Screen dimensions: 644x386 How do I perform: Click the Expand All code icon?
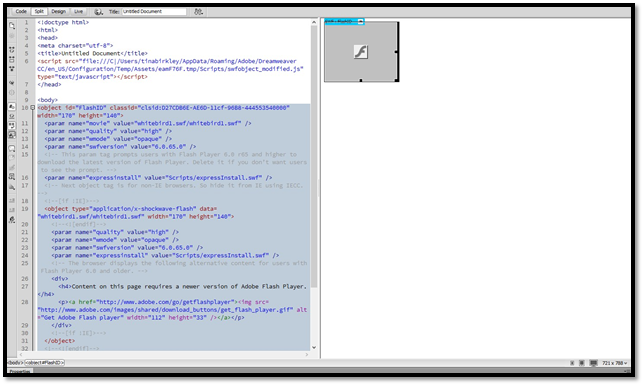(x=12, y=69)
